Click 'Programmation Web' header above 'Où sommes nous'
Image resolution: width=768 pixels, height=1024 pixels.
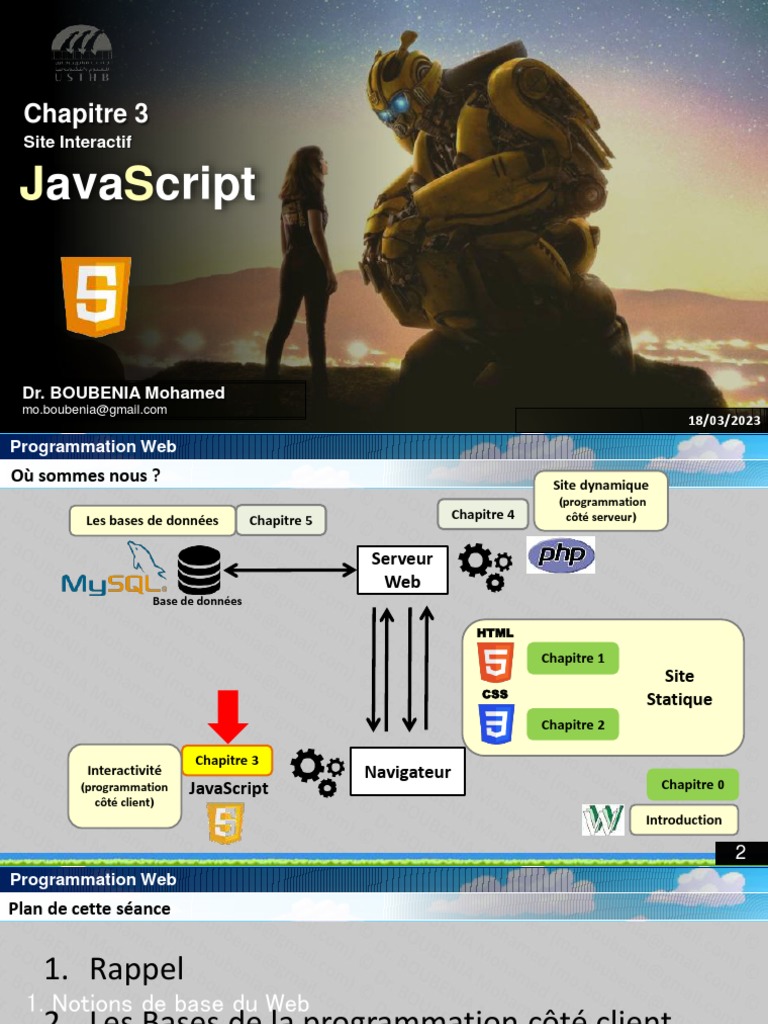pos(93,447)
